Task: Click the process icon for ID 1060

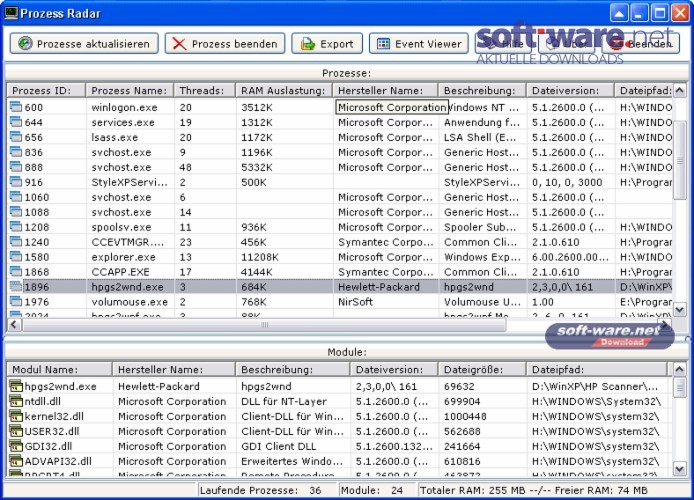Action: [x=16, y=197]
